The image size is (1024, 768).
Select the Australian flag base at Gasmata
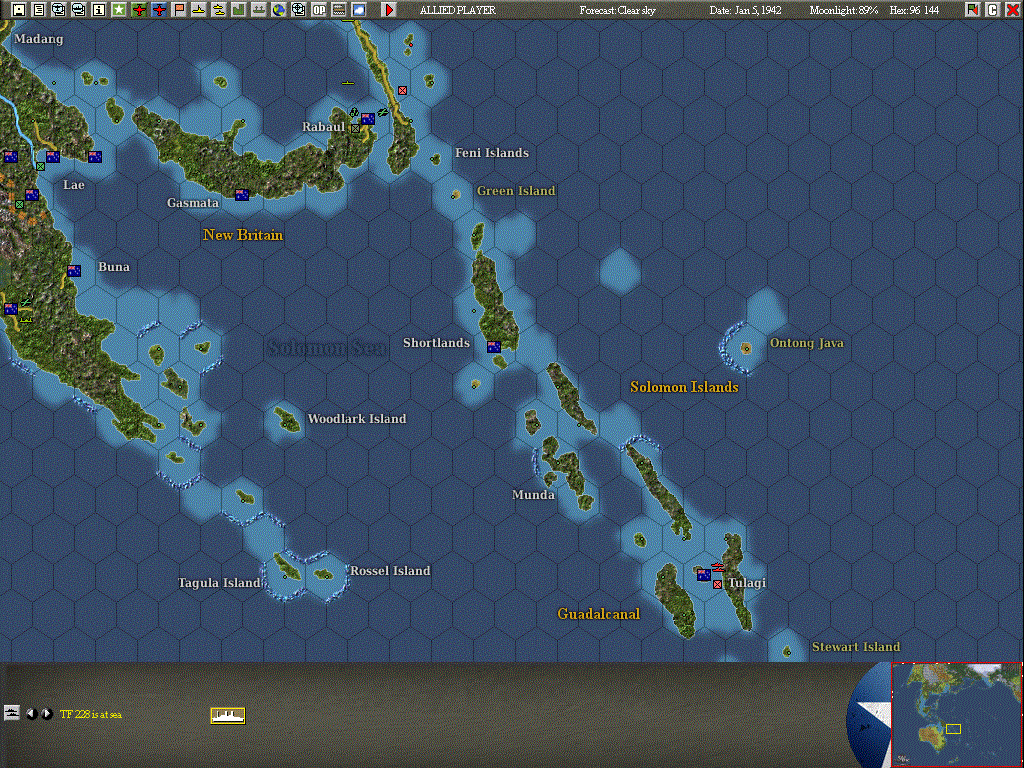coord(242,195)
